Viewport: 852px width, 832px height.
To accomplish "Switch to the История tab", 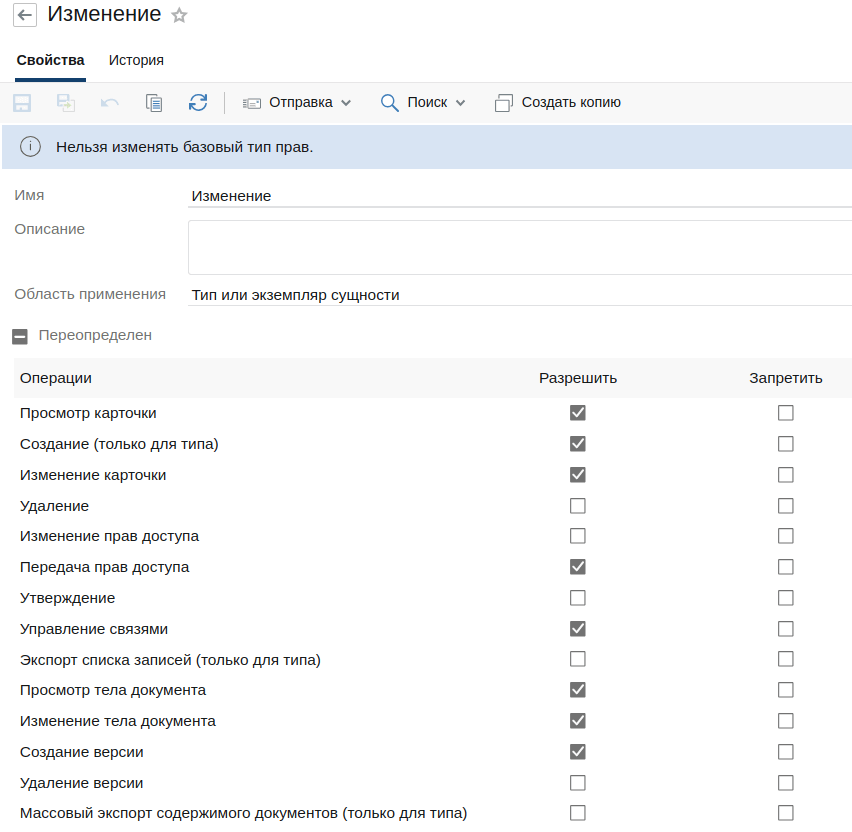I will click(x=136, y=60).
